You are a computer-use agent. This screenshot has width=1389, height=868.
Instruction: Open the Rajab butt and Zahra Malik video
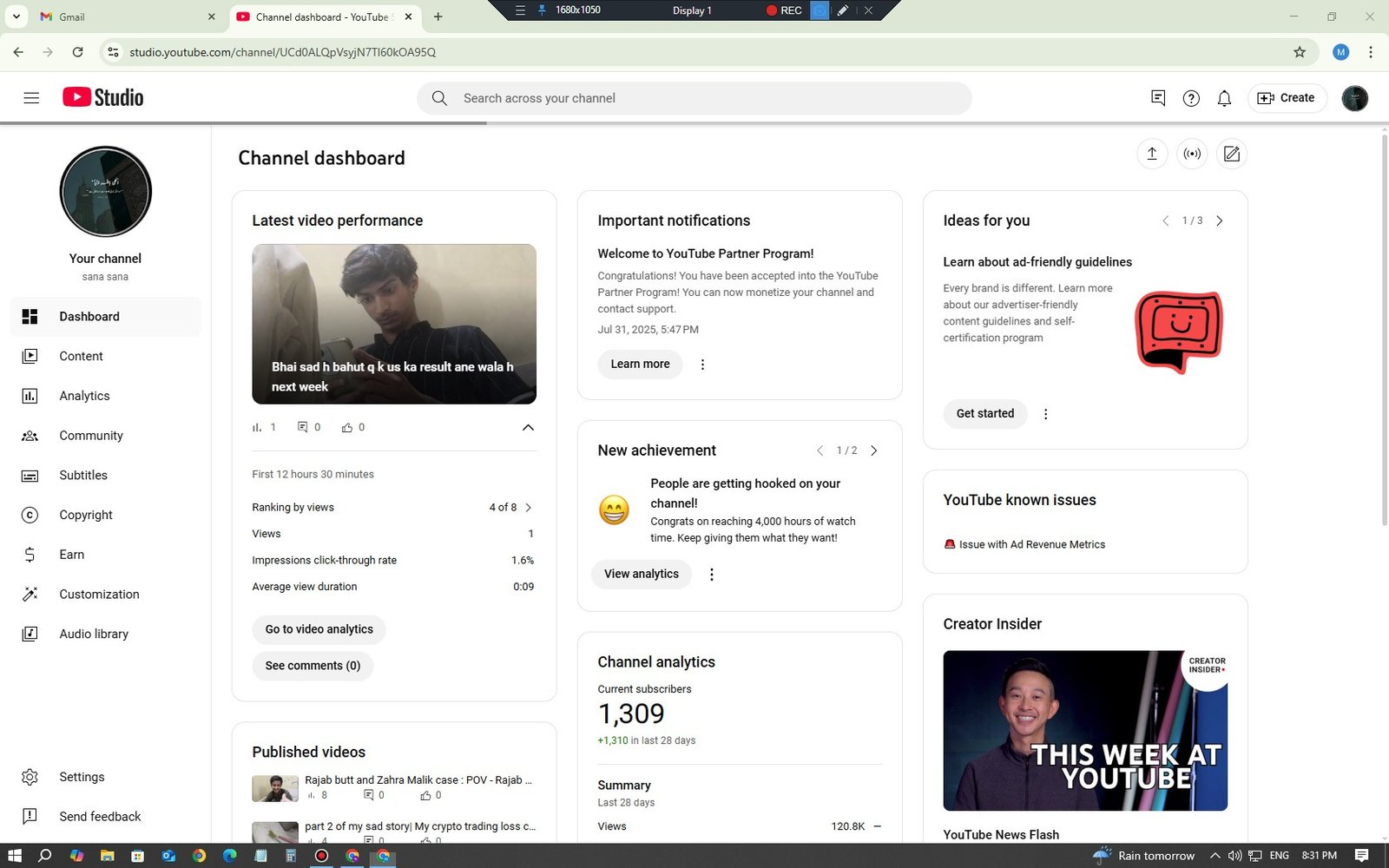point(418,780)
